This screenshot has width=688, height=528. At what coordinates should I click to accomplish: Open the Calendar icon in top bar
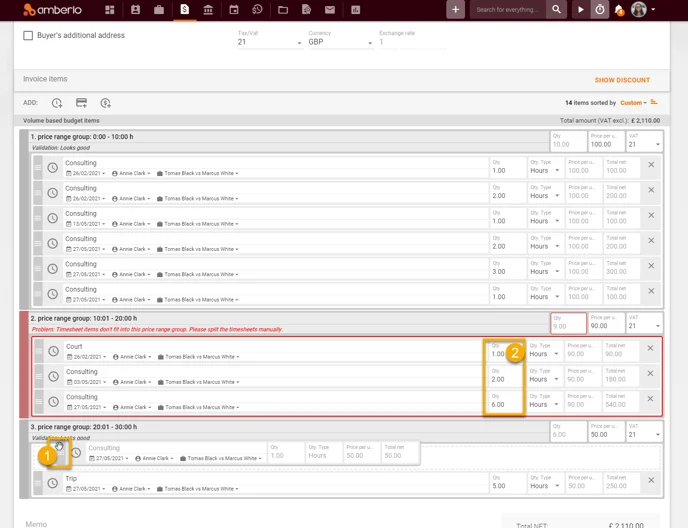pos(234,10)
